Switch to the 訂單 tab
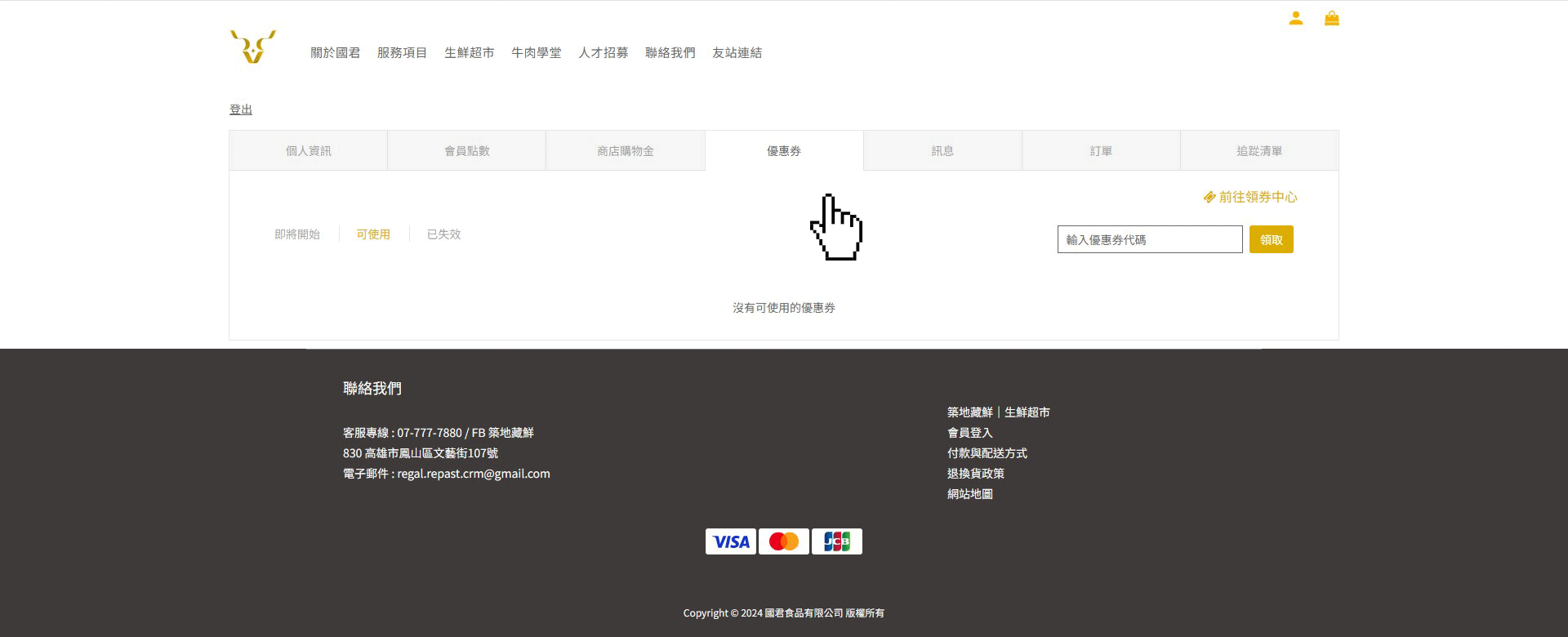The image size is (1568, 637). [x=1101, y=151]
